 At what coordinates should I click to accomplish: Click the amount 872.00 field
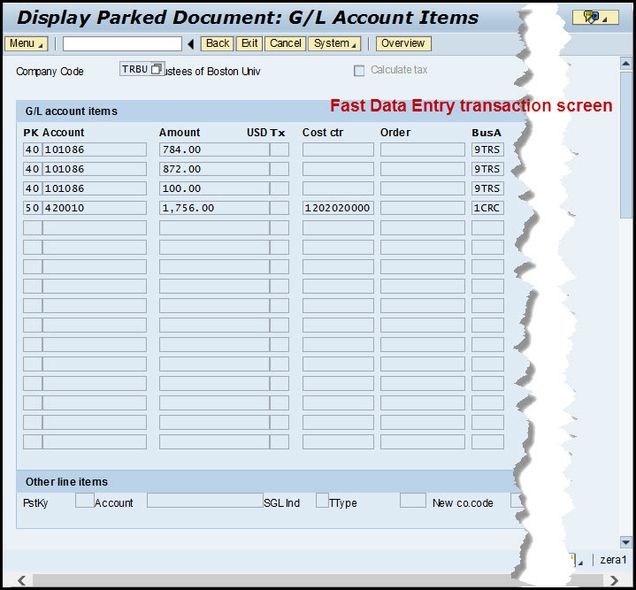(x=214, y=169)
